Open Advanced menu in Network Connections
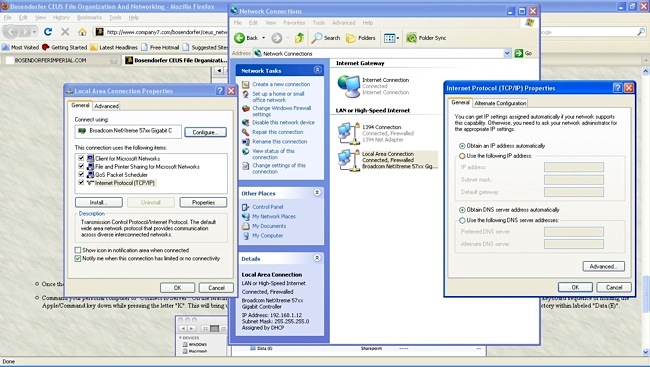Viewport: 650px width, 367px height. (344, 23)
